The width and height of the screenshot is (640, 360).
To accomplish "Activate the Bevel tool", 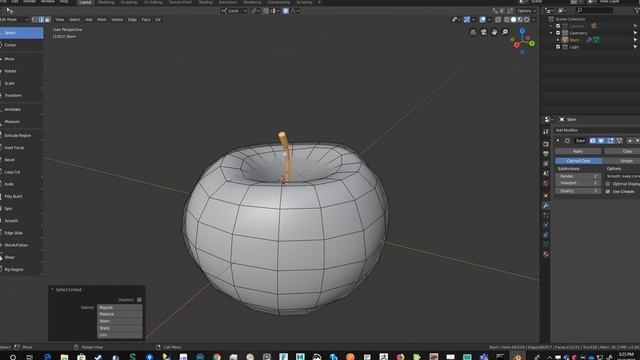I will pos(21,160).
